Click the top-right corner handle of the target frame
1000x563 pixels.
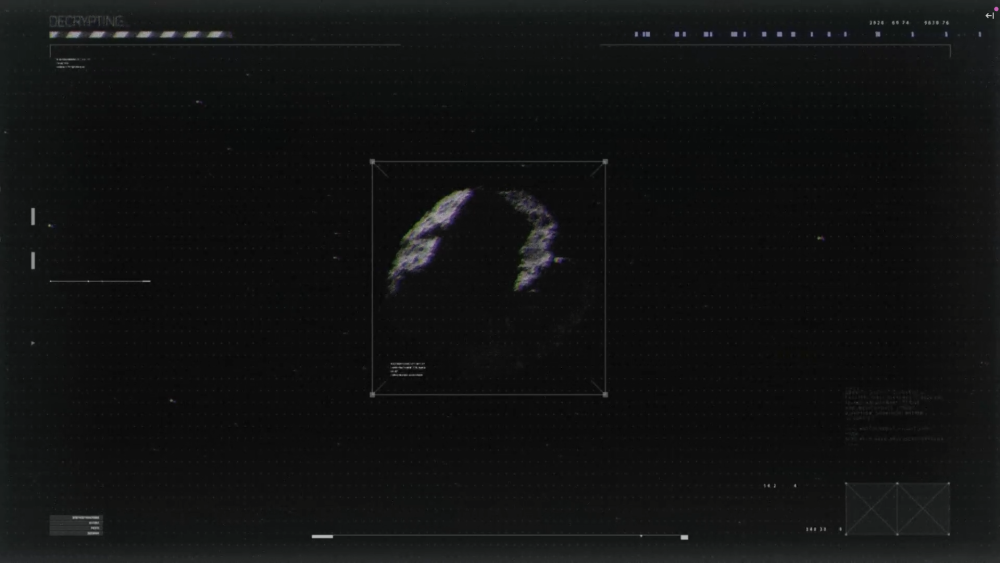point(605,162)
